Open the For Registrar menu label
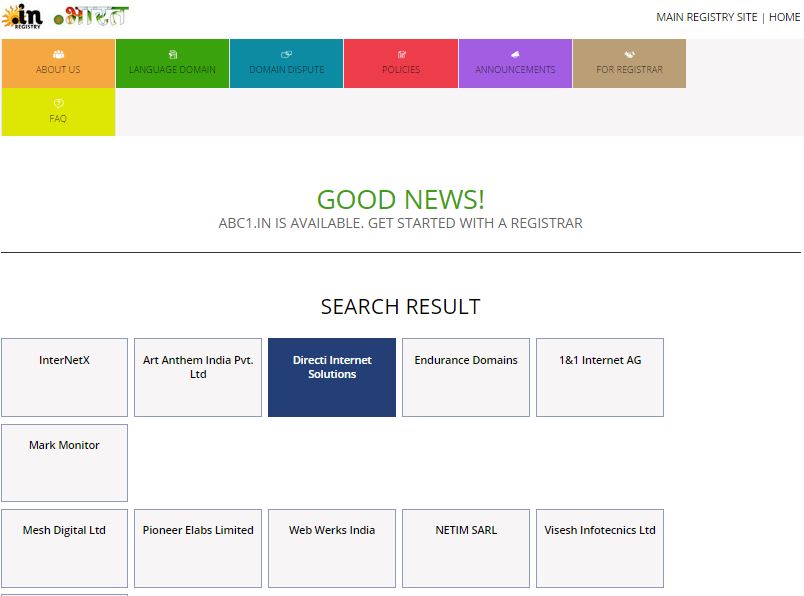The image size is (804, 596). [630, 69]
